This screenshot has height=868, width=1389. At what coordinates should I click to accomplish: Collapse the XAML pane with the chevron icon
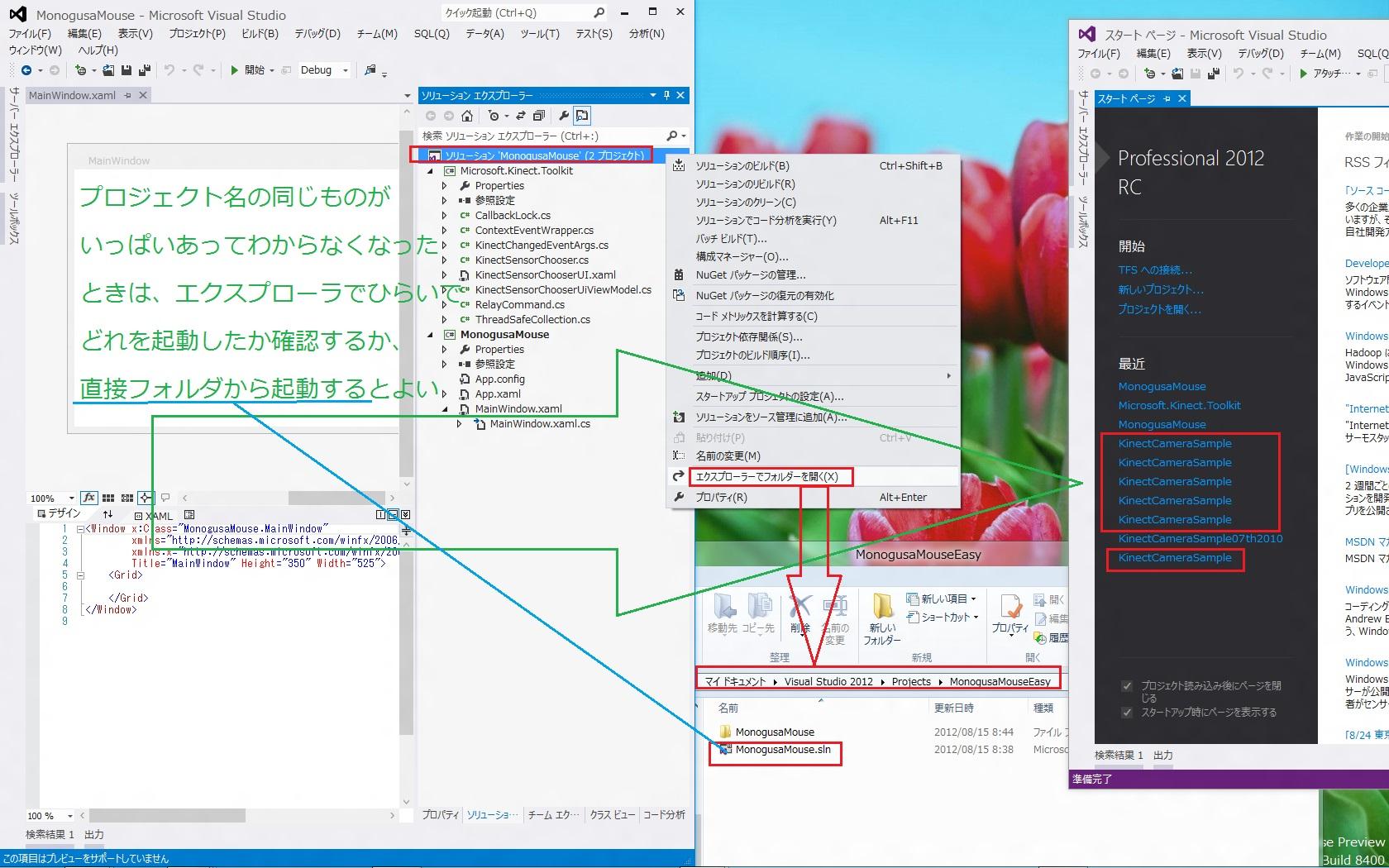[x=405, y=514]
